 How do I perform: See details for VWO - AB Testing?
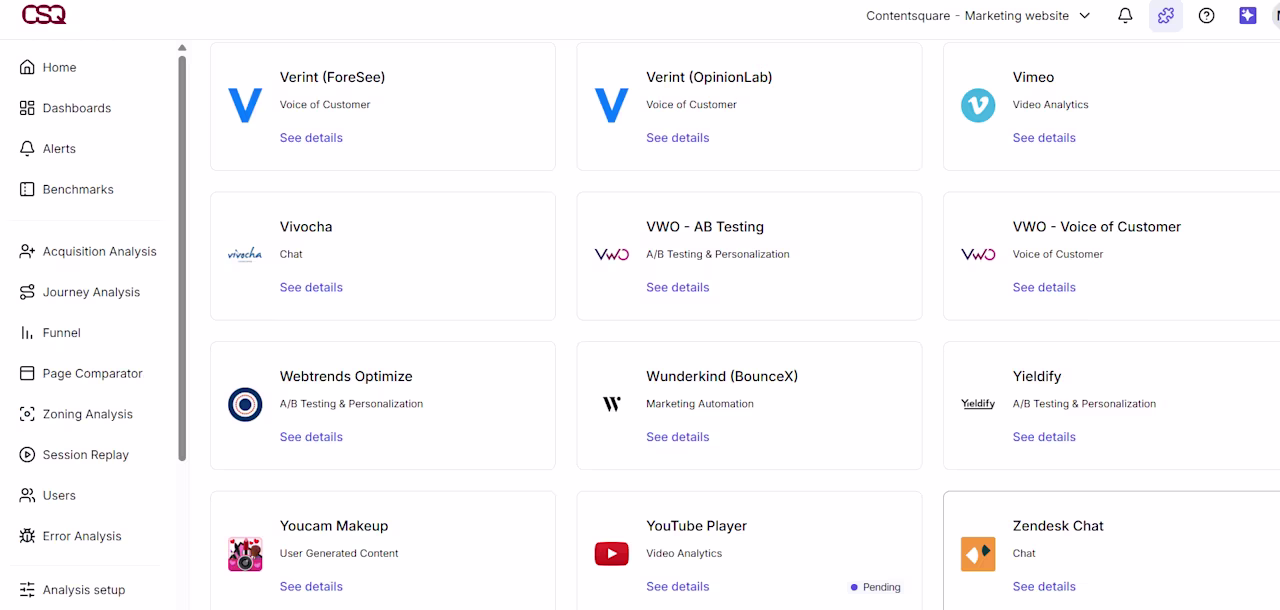(677, 287)
